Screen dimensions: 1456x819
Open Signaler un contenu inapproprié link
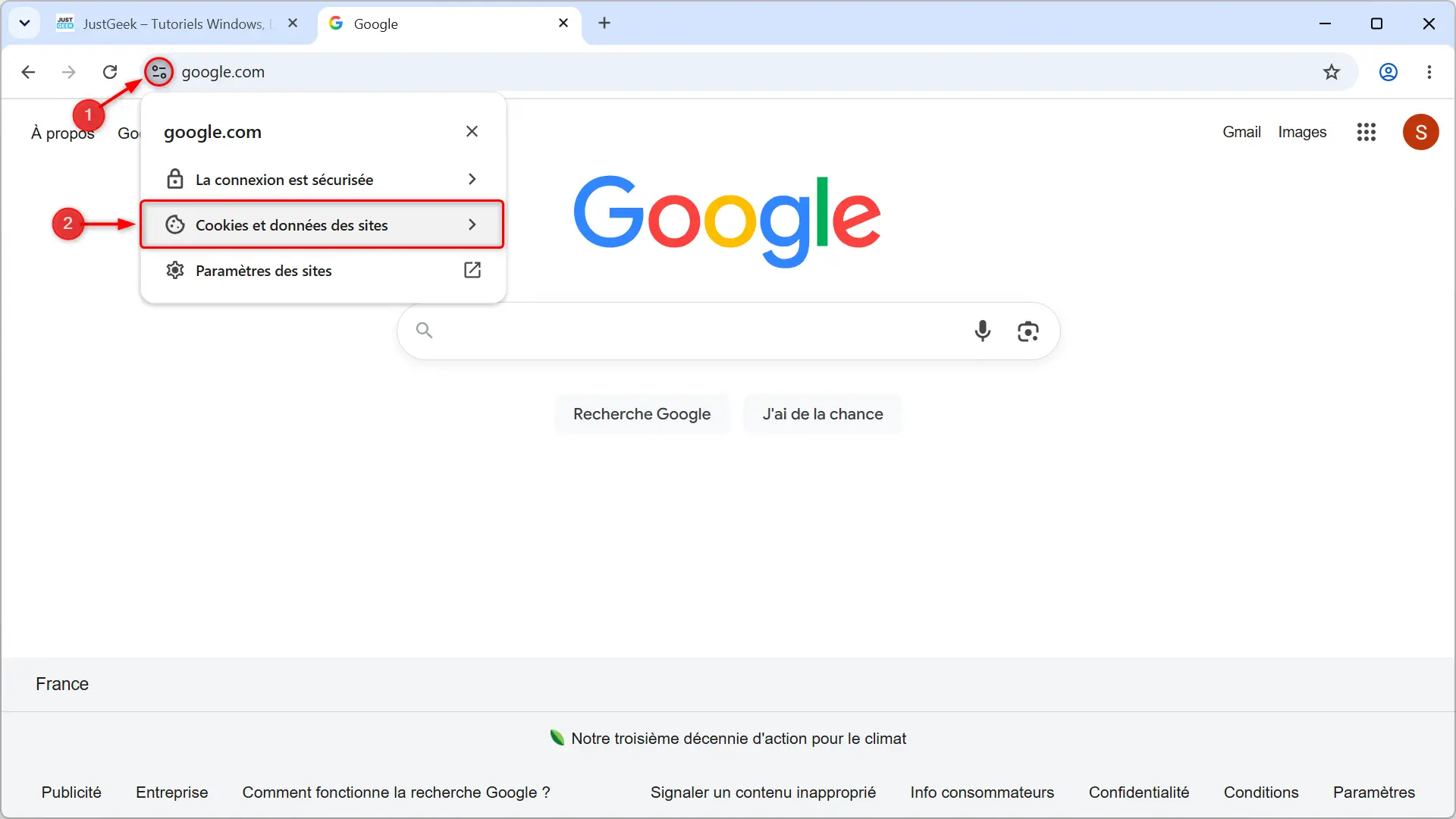pyautogui.click(x=763, y=792)
